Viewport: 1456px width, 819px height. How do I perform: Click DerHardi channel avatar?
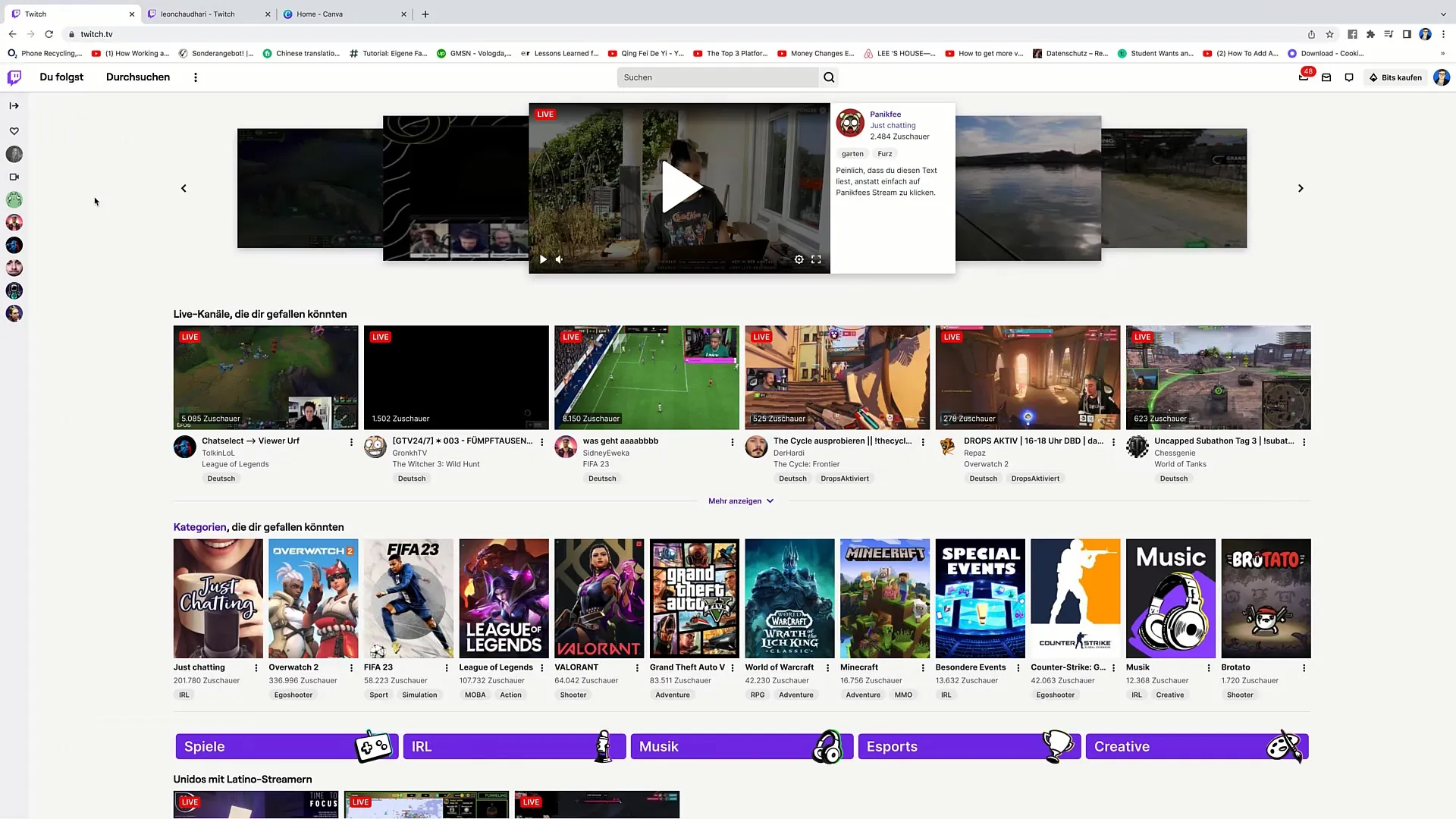click(756, 447)
